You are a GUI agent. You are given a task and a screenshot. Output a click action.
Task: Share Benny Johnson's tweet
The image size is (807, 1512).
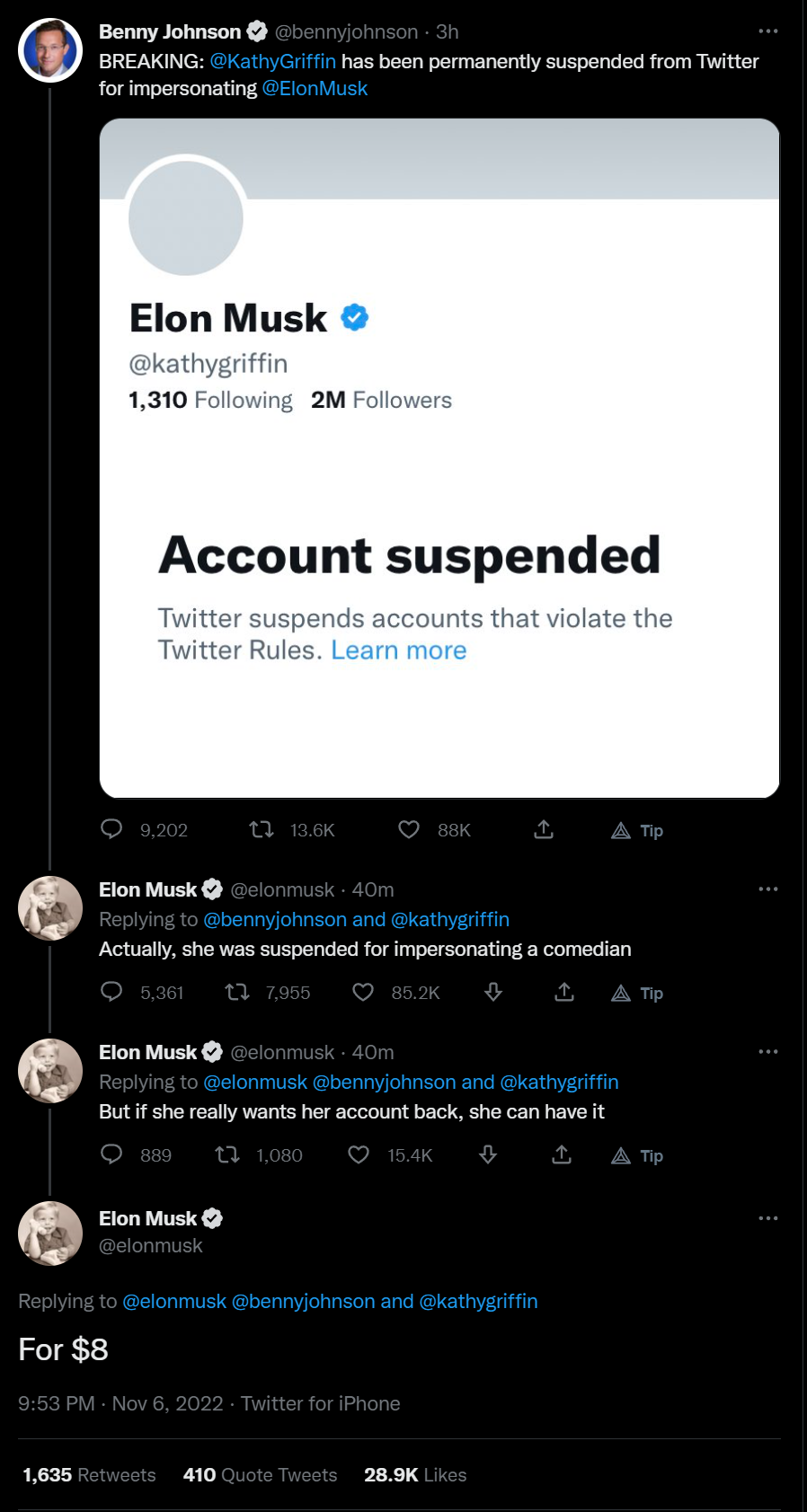544,829
